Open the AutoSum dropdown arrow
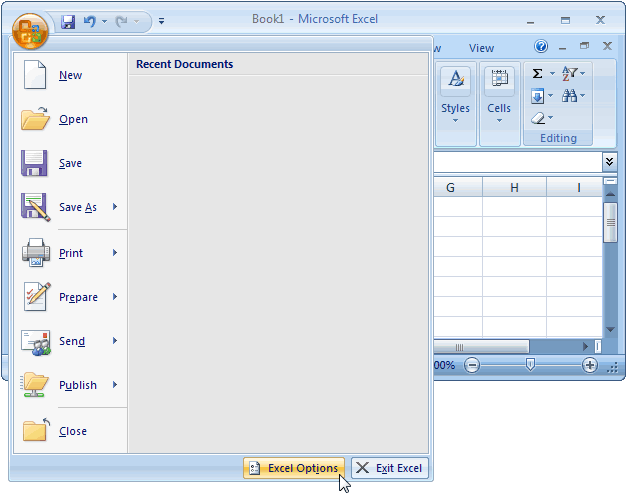 point(552,73)
